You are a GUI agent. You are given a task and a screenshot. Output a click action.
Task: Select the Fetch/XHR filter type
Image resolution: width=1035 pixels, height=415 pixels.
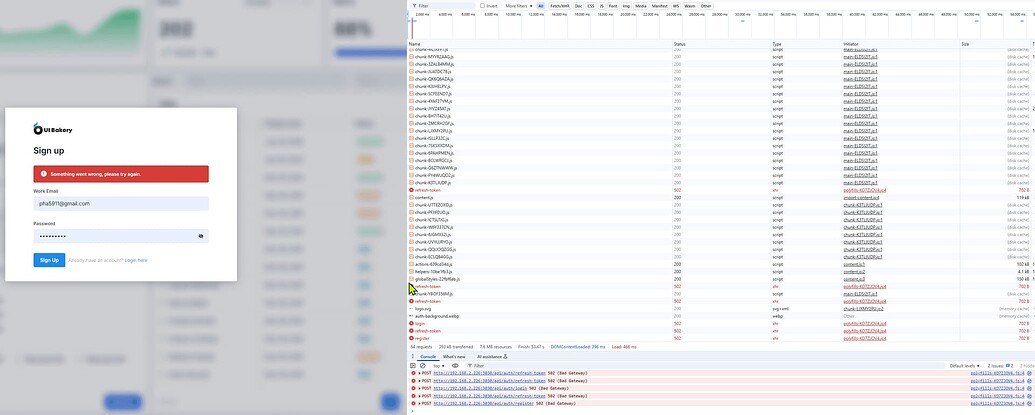pyautogui.click(x=558, y=6)
